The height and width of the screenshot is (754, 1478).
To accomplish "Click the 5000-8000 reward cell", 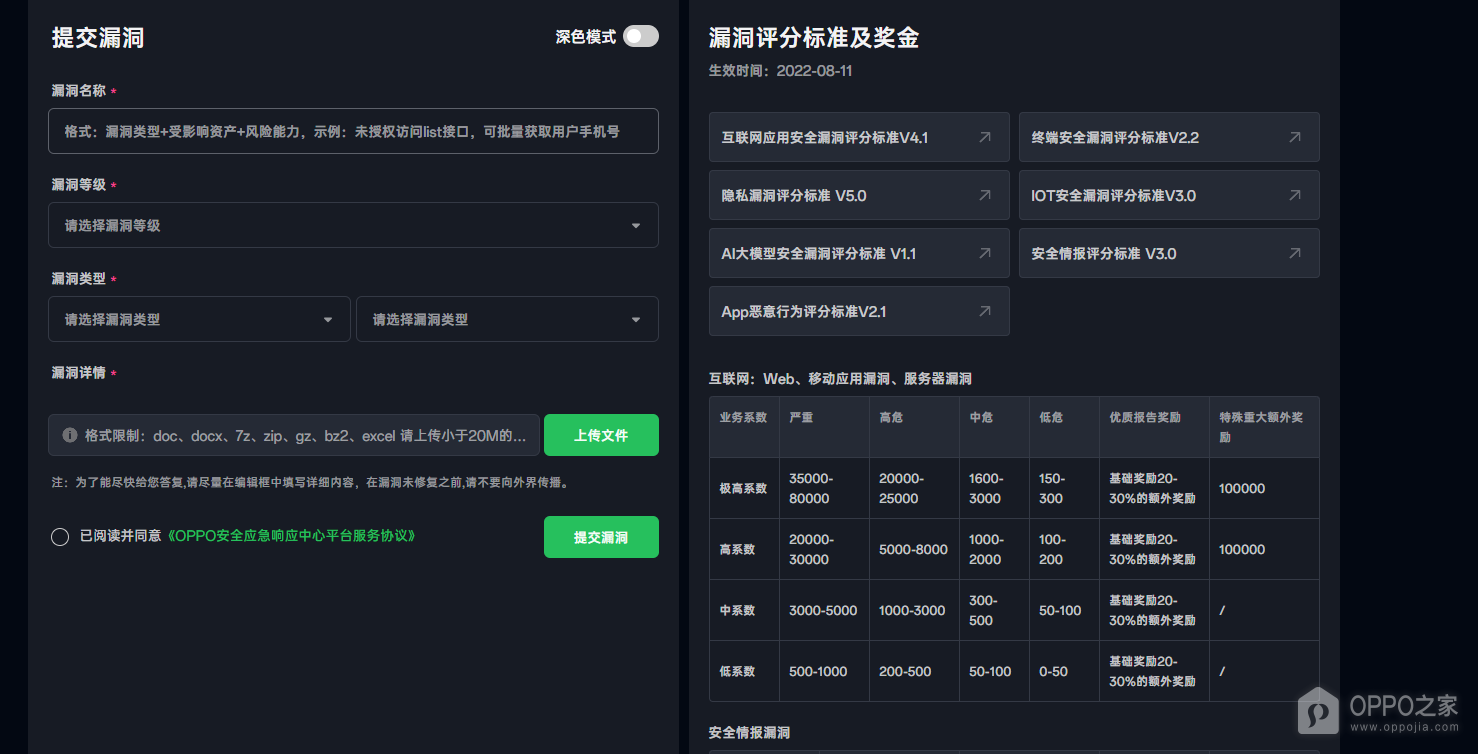I will coord(914,549).
